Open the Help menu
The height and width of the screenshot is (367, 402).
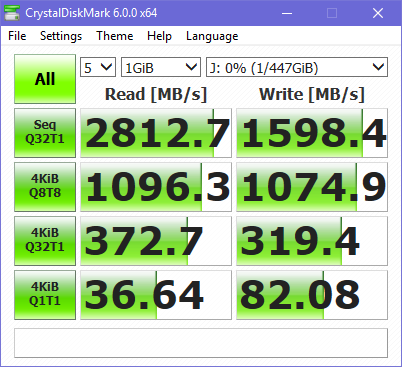coord(159,36)
